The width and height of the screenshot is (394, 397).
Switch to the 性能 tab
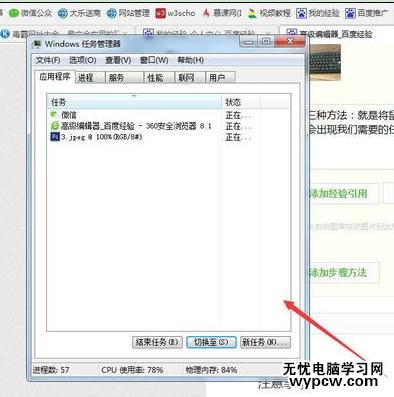(x=159, y=78)
